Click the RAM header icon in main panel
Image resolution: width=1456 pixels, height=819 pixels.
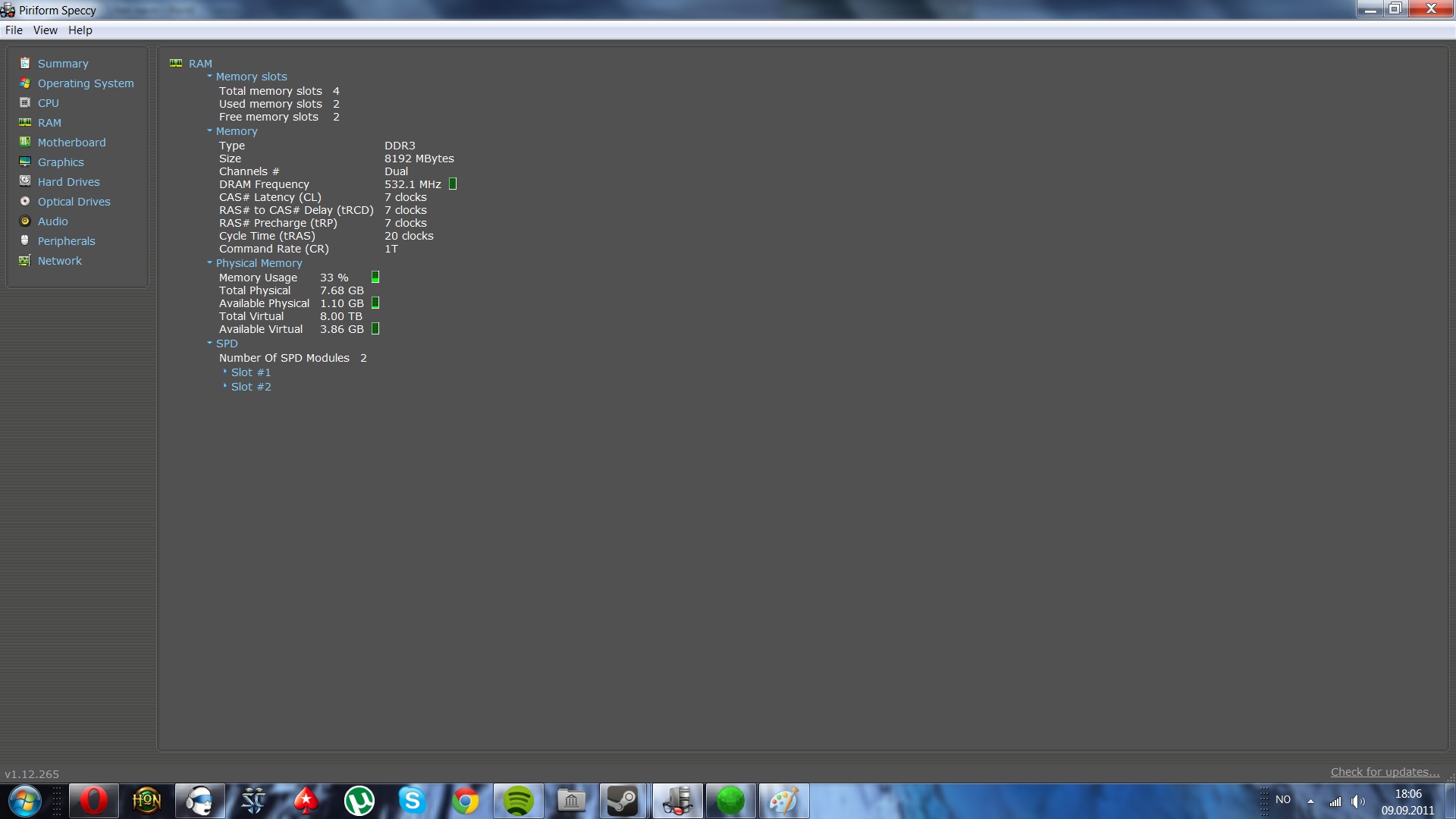coord(176,63)
